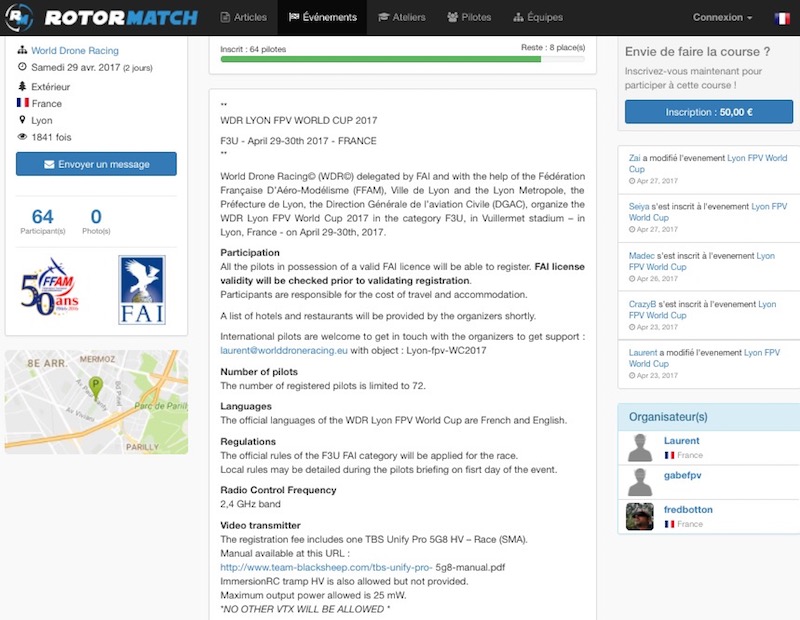Click the FAI federation logo
Viewport: 800px width, 620px height.
pos(141,289)
